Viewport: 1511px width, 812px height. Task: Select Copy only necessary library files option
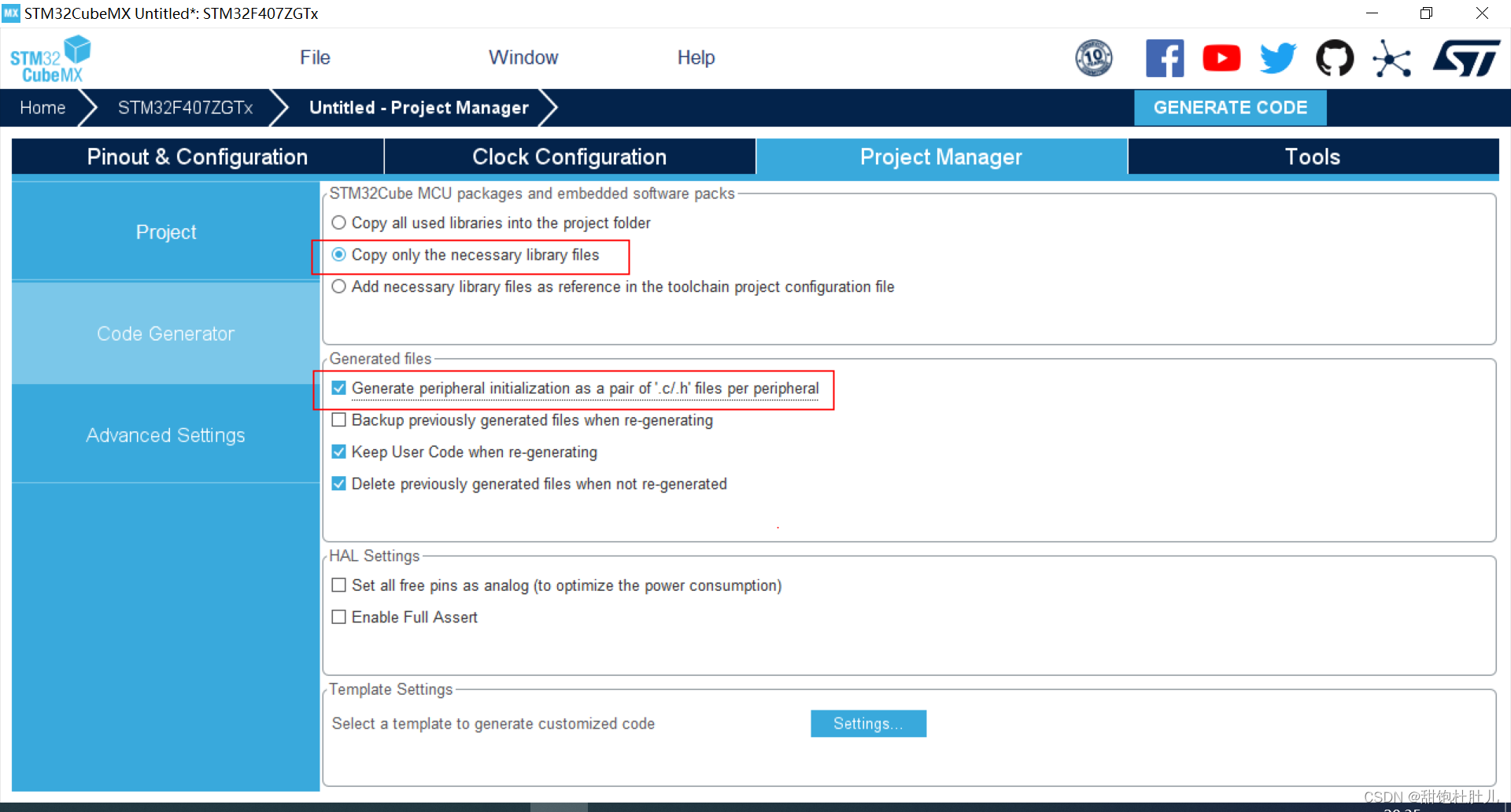tap(338, 255)
